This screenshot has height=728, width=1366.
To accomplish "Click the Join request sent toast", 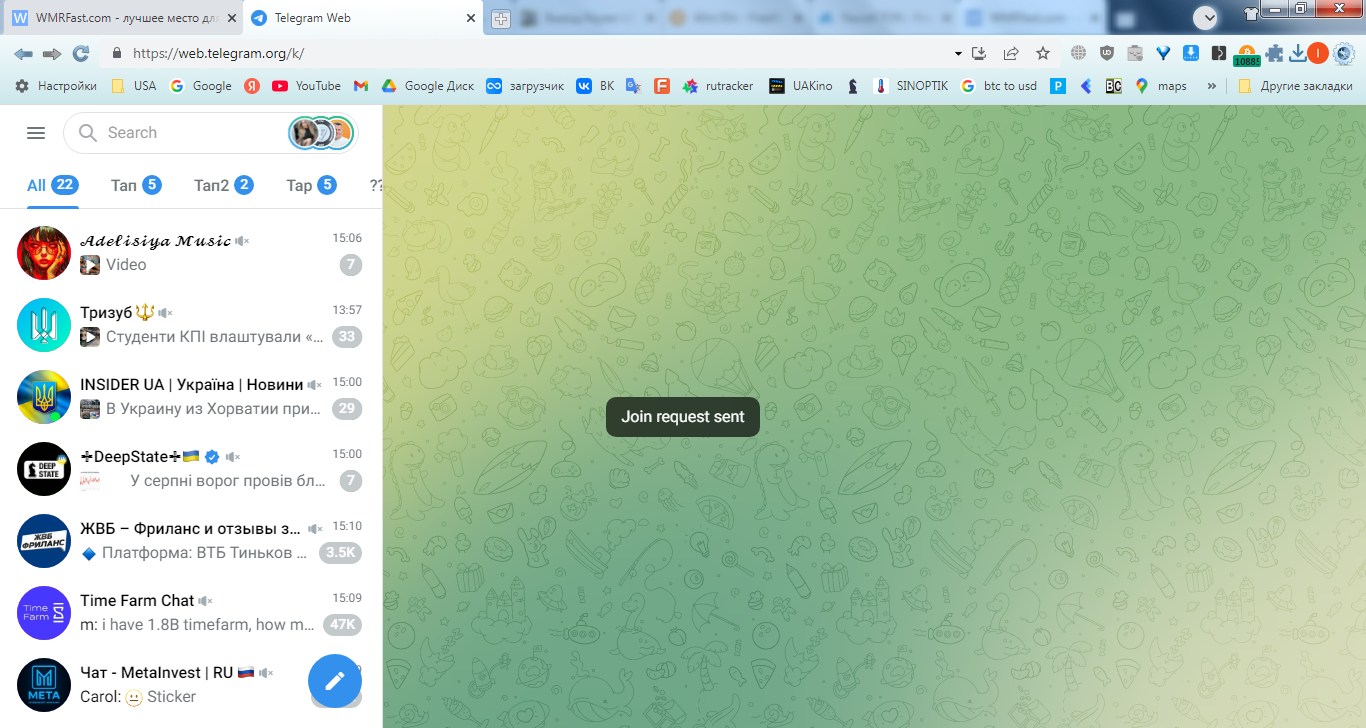I will (683, 417).
